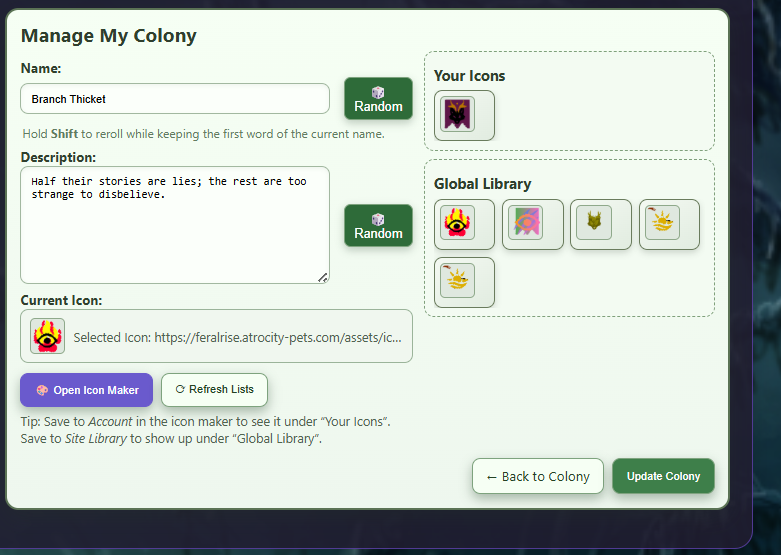781x555 pixels.
Task: Click the current icon preview thumbnail
Action: pyautogui.click(x=47, y=336)
